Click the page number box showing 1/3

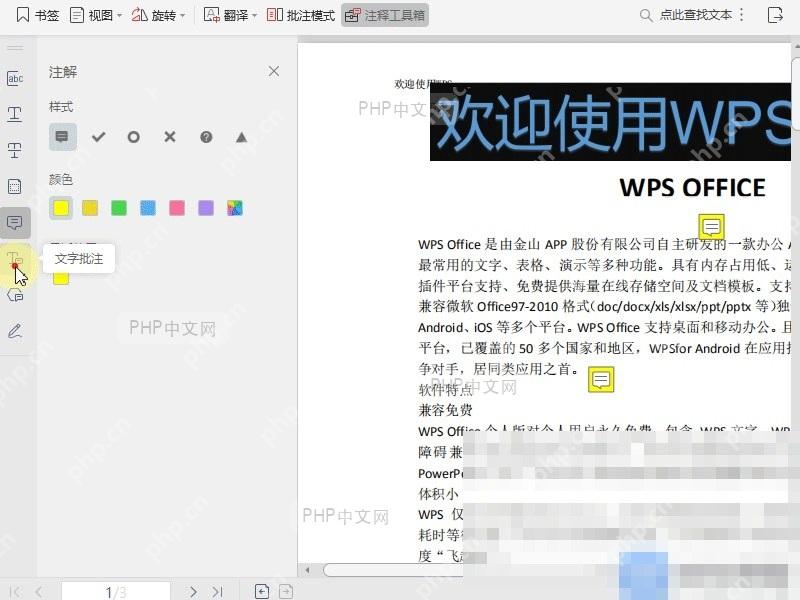(116, 591)
